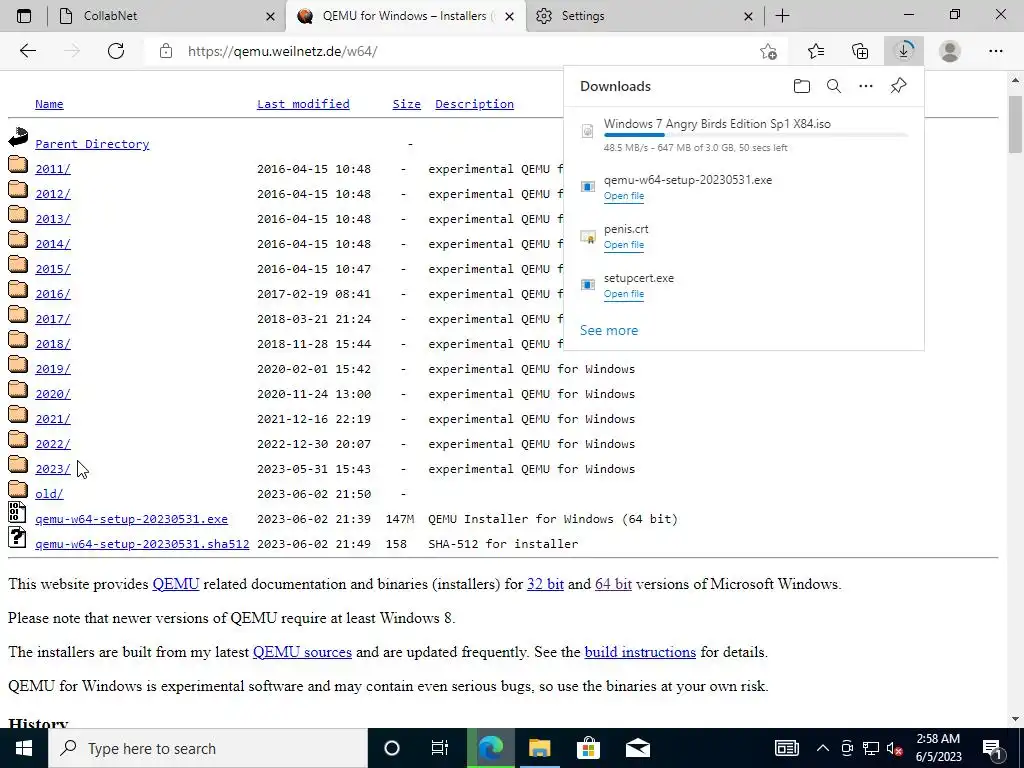Open the build instructions link
Screen dimensions: 1024x768
click(x=640, y=652)
